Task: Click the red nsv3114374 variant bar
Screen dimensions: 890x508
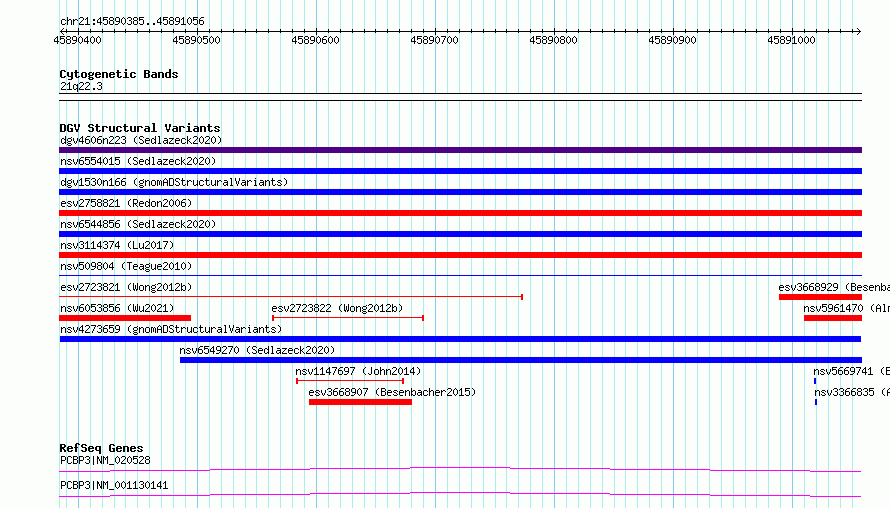Action: (460, 255)
